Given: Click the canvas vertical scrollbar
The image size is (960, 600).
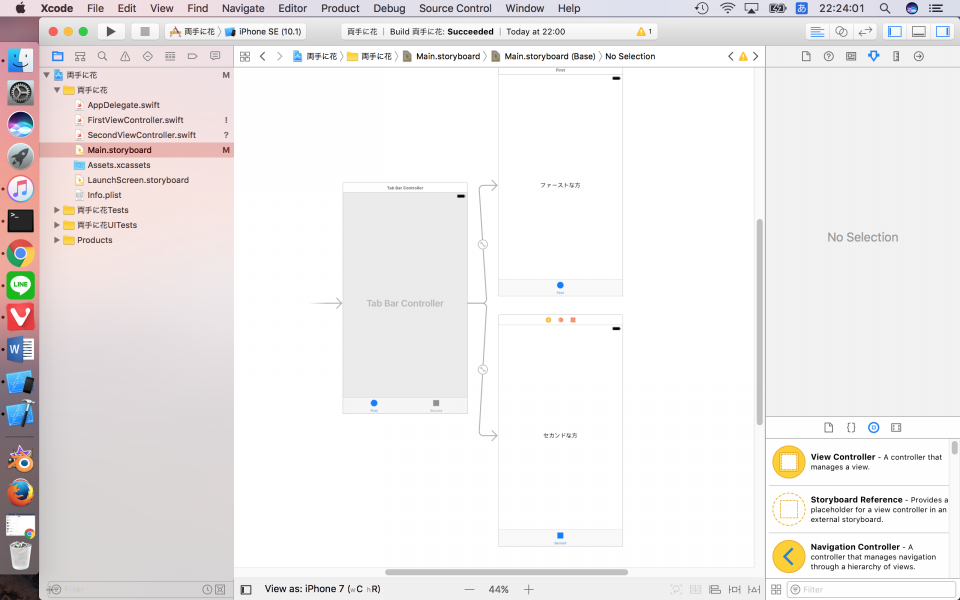Looking at the screenshot, I should (x=760, y=321).
